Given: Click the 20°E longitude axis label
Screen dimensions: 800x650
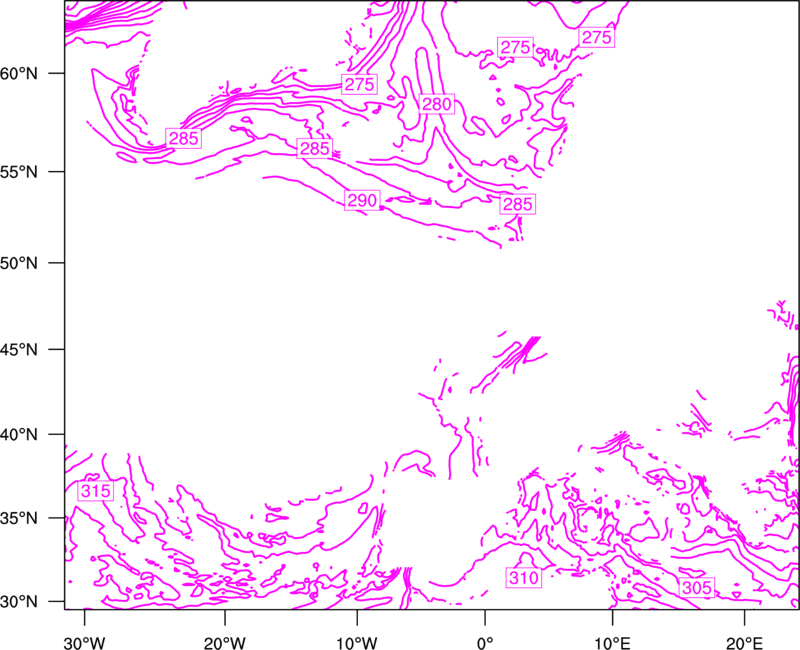Looking at the screenshot, I should click(744, 643).
